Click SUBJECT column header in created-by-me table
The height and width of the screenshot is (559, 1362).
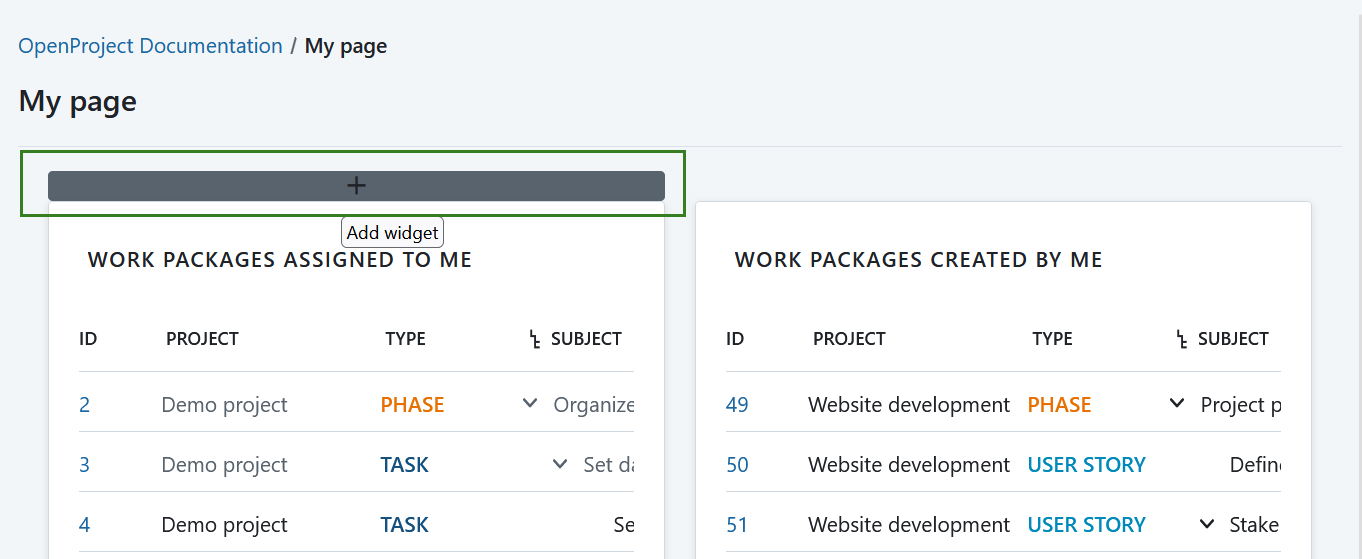pos(1233,339)
